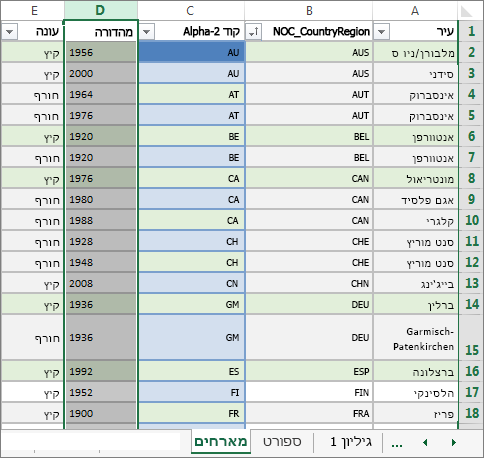Select row 15 header
The image size is (484, 458).
[471, 337]
